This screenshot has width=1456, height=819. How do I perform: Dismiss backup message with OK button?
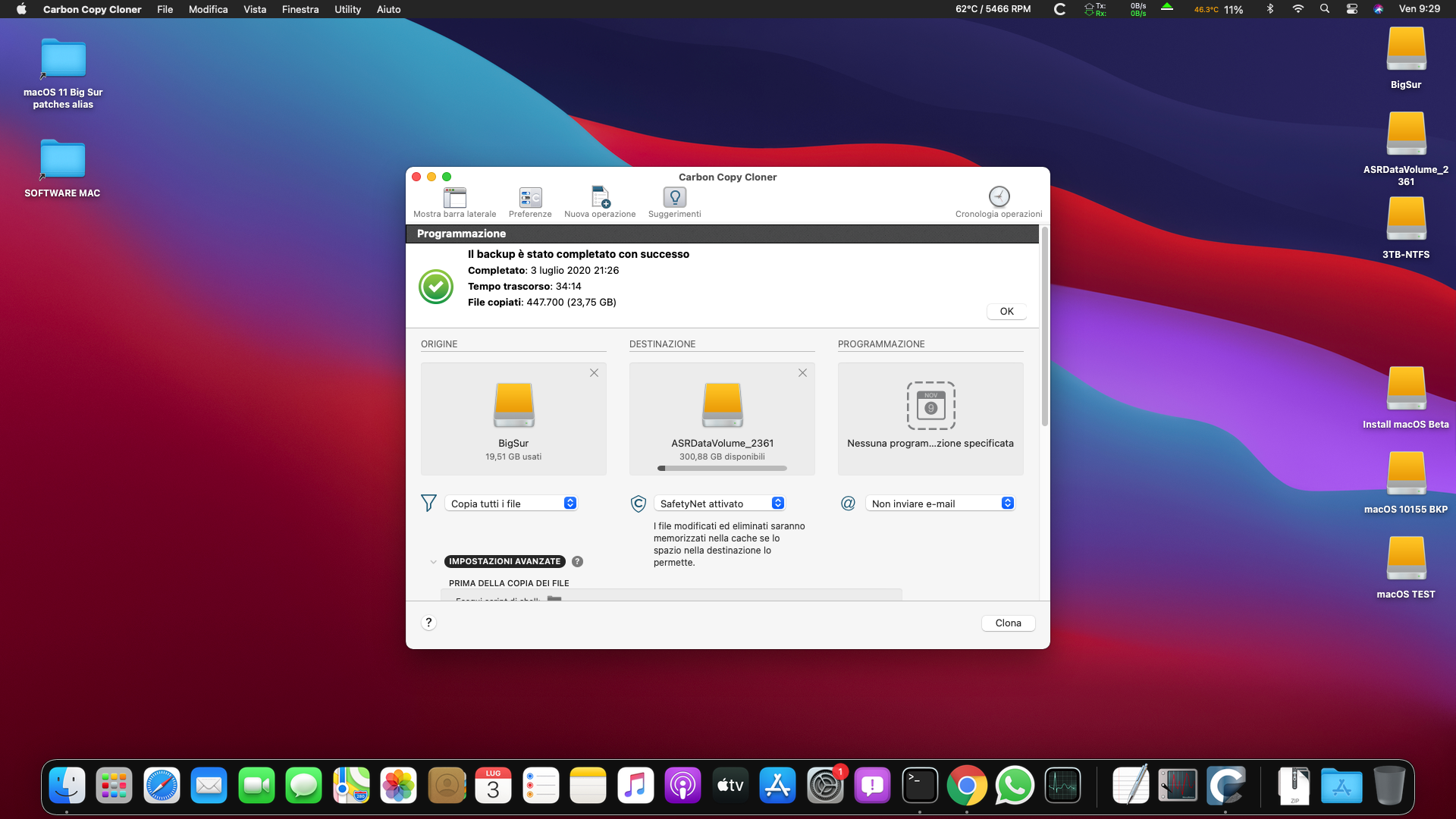[1006, 312]
